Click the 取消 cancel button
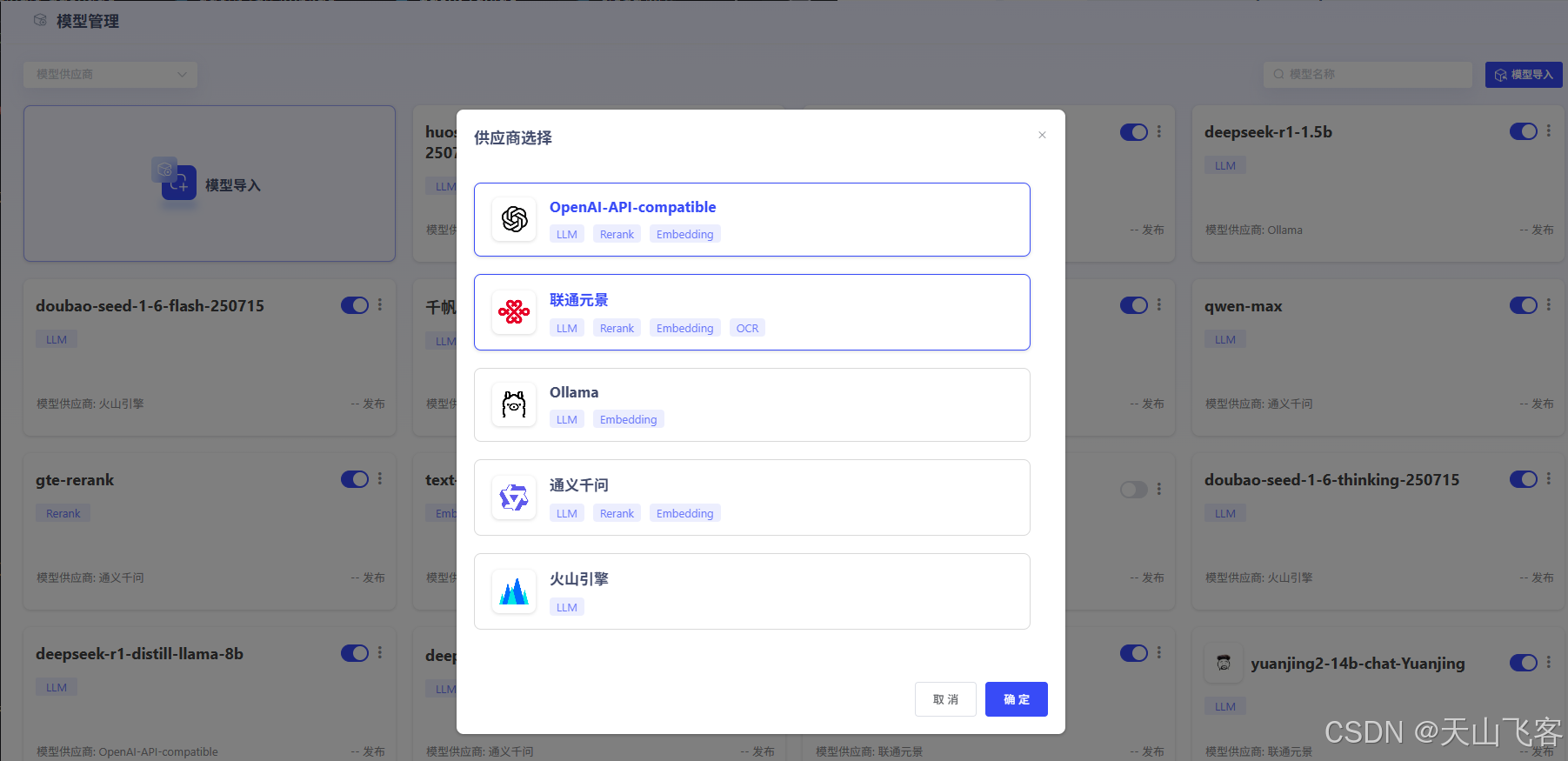Image resolution: width=1568 pixels, height=761 pixels. click(x=945, y=699)
